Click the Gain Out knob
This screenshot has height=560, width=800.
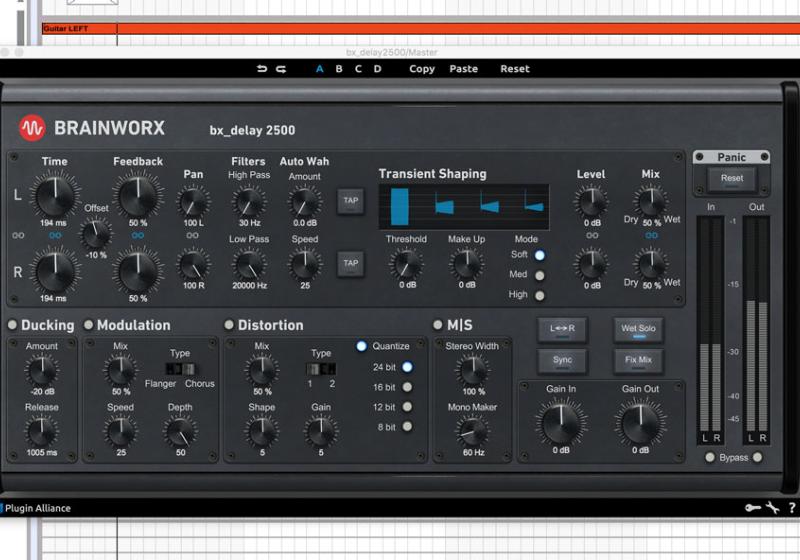tap(640, 423)
